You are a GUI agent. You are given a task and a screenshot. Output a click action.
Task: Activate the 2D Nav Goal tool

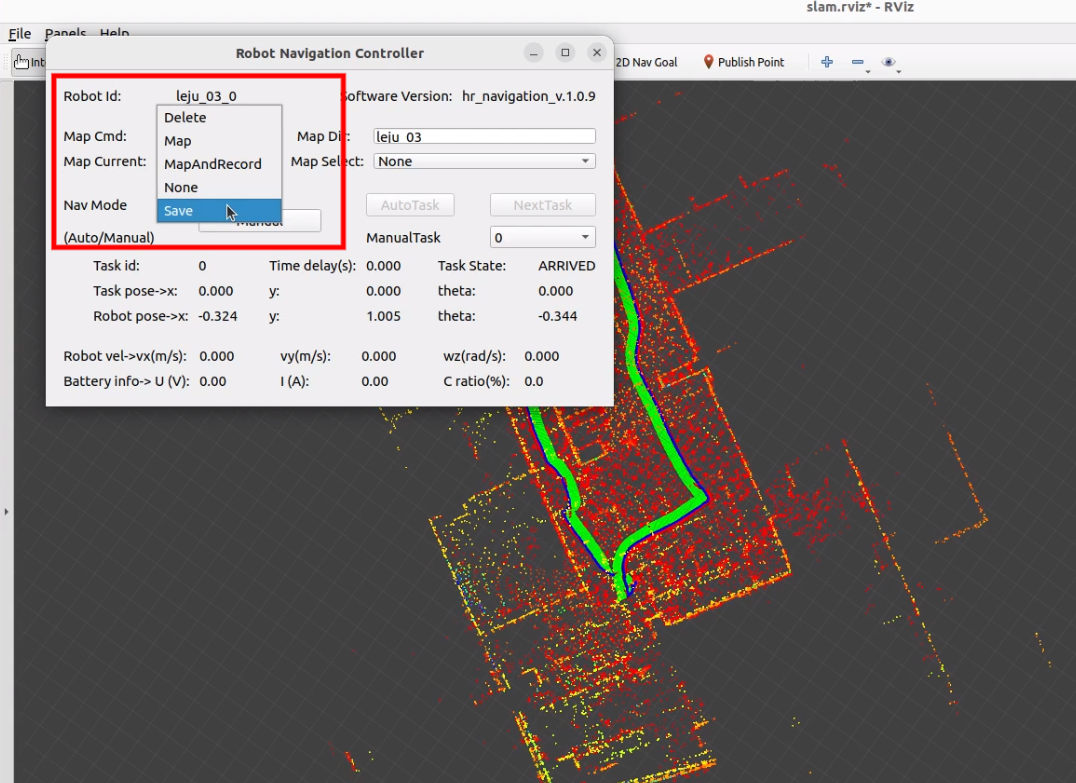645,62
